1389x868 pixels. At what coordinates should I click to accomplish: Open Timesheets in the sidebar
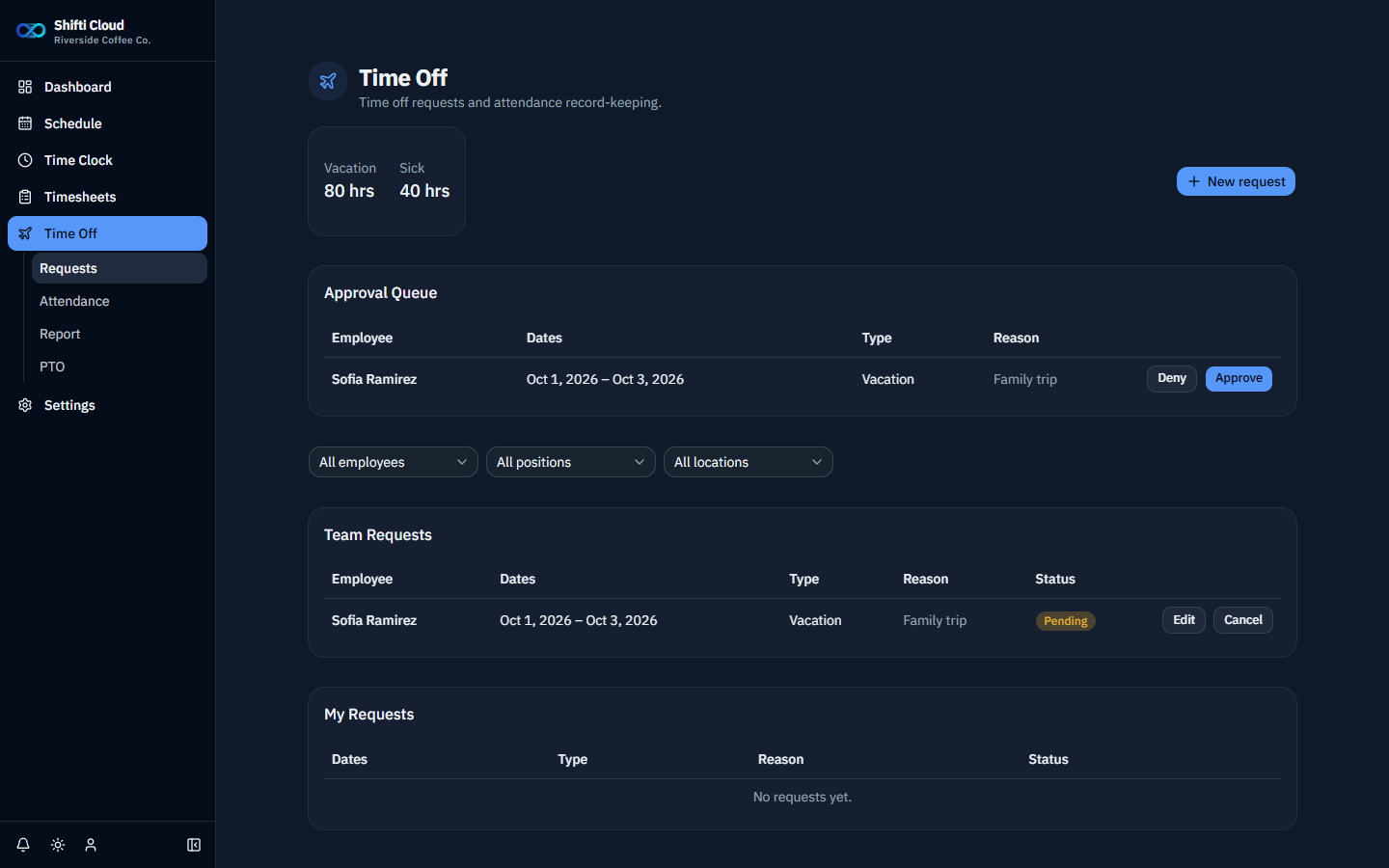pyautogui.click(x=107, y=197)
